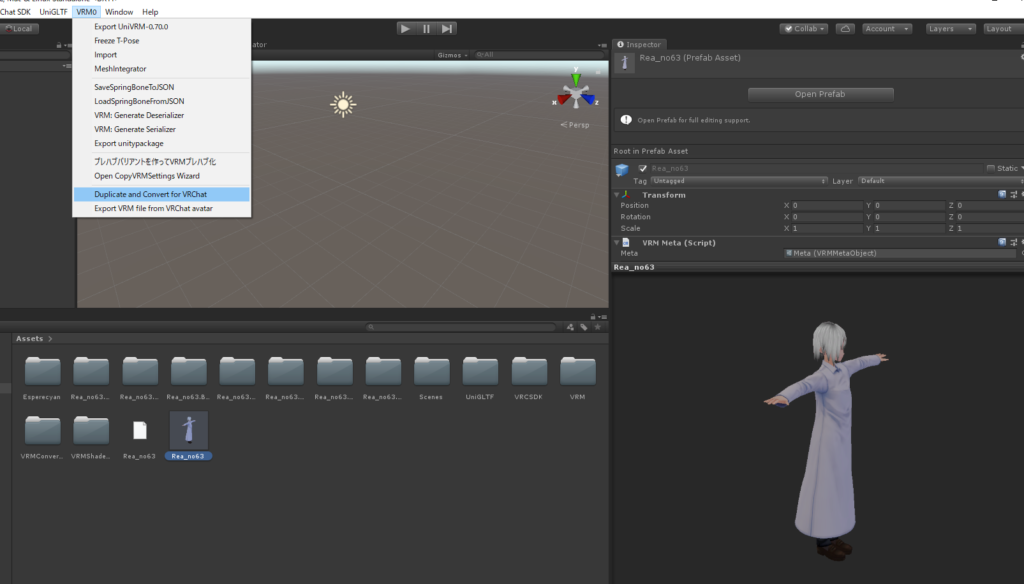
Task: Click the blue Z axis cone of gizmo
Action: 589,99
